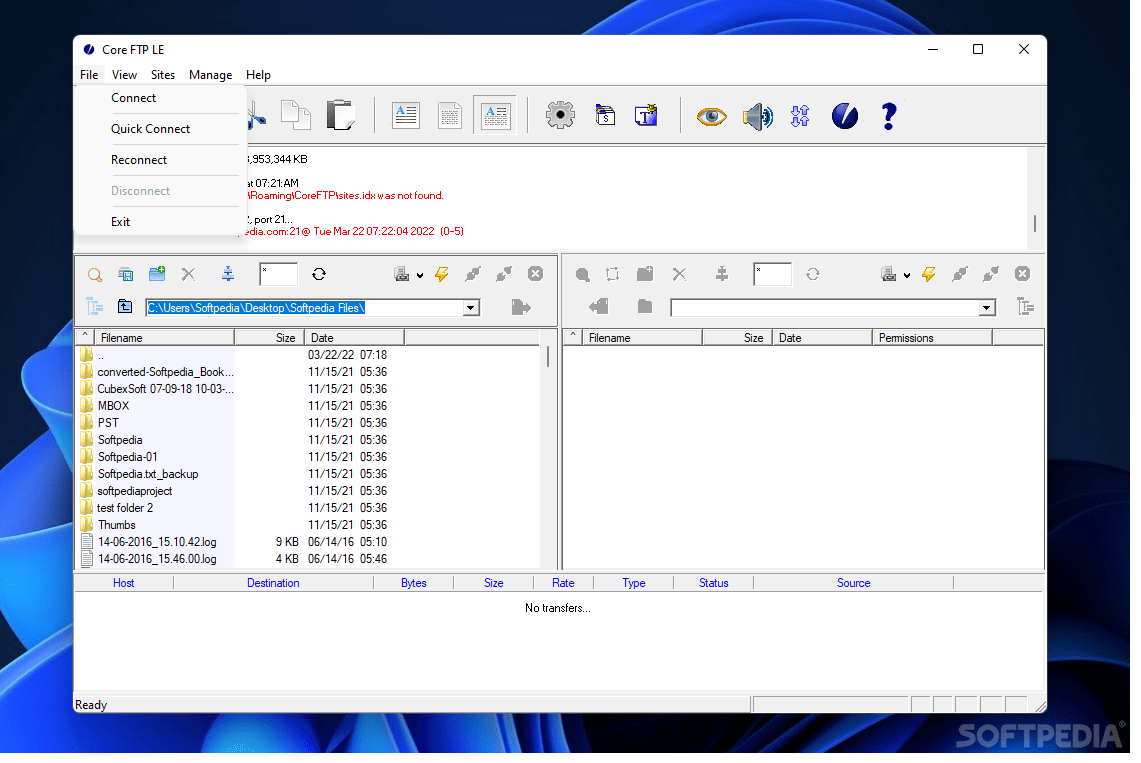Click the Destination header in transfer queue
This screenshot has height=763, width=1141.
(x=274, y=584)
